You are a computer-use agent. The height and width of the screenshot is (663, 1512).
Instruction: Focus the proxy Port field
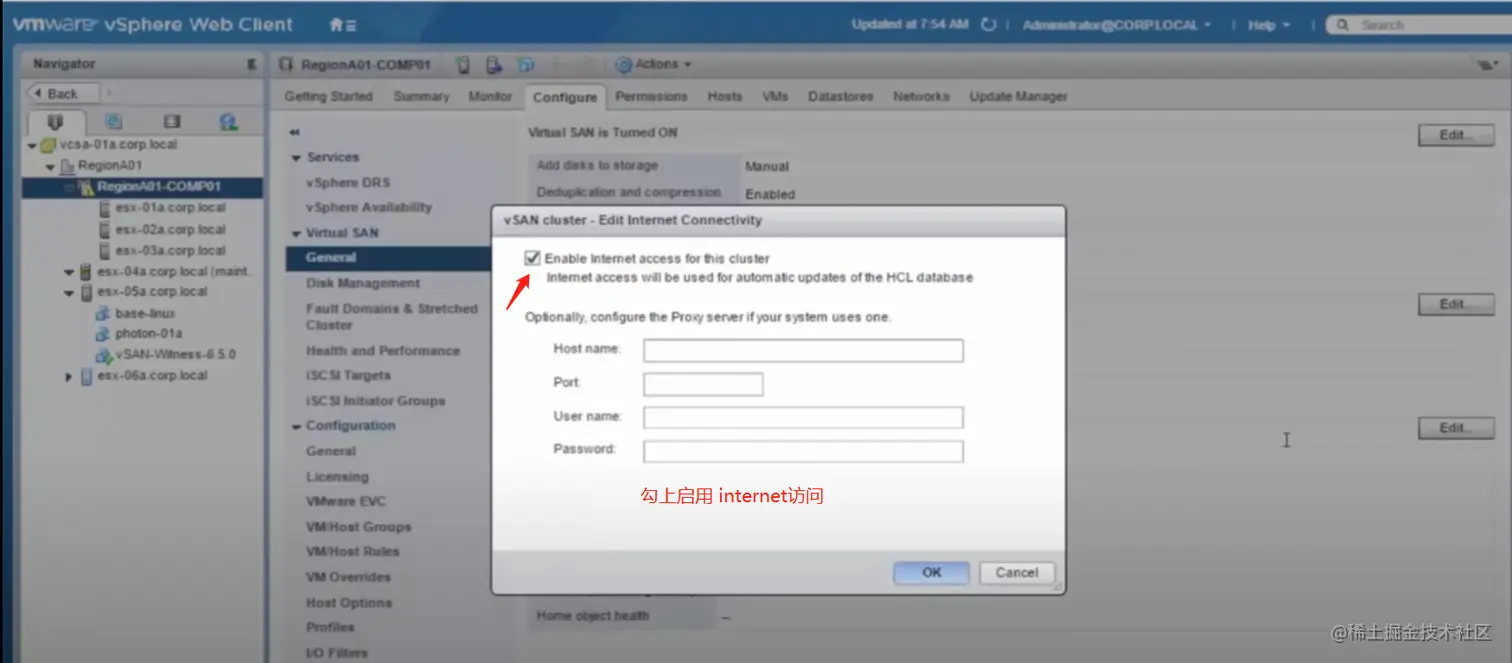pos(703,384)
